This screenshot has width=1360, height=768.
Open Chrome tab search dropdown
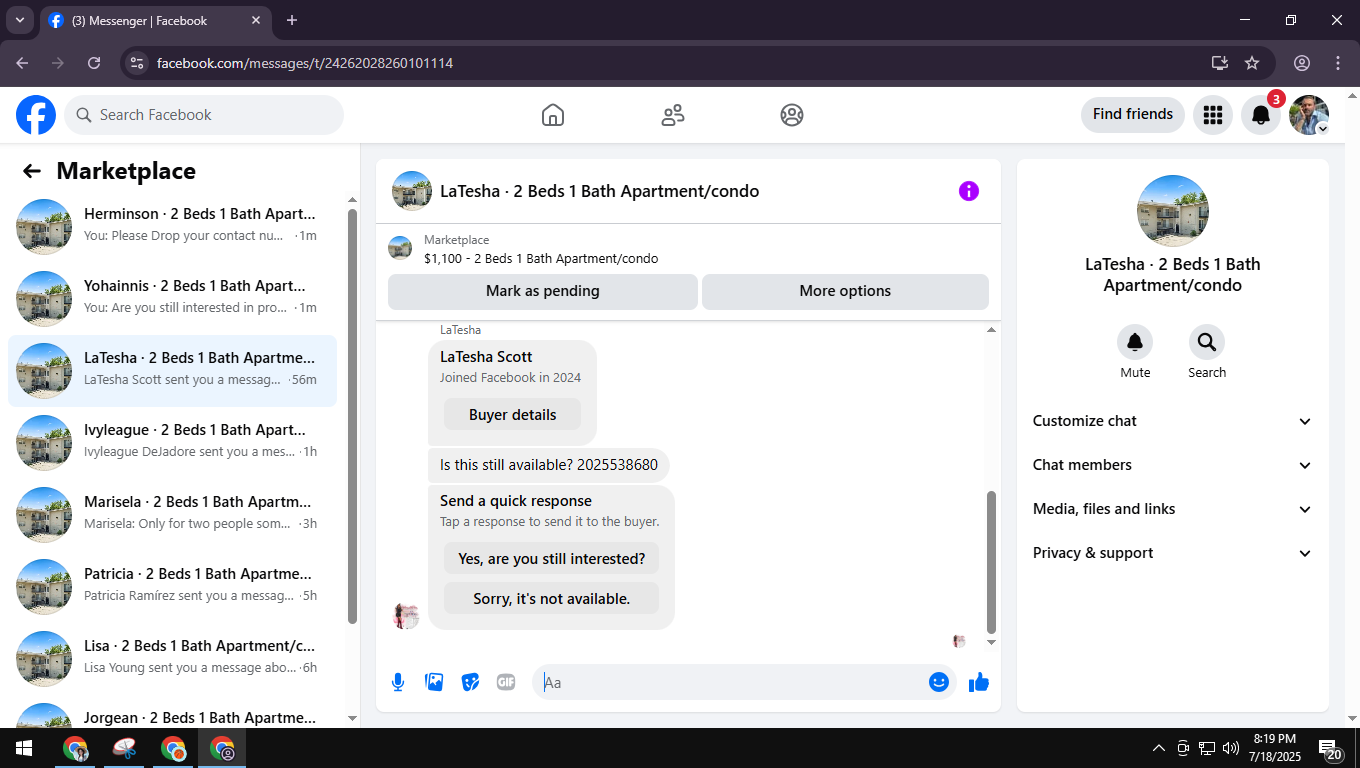[19, 20]
